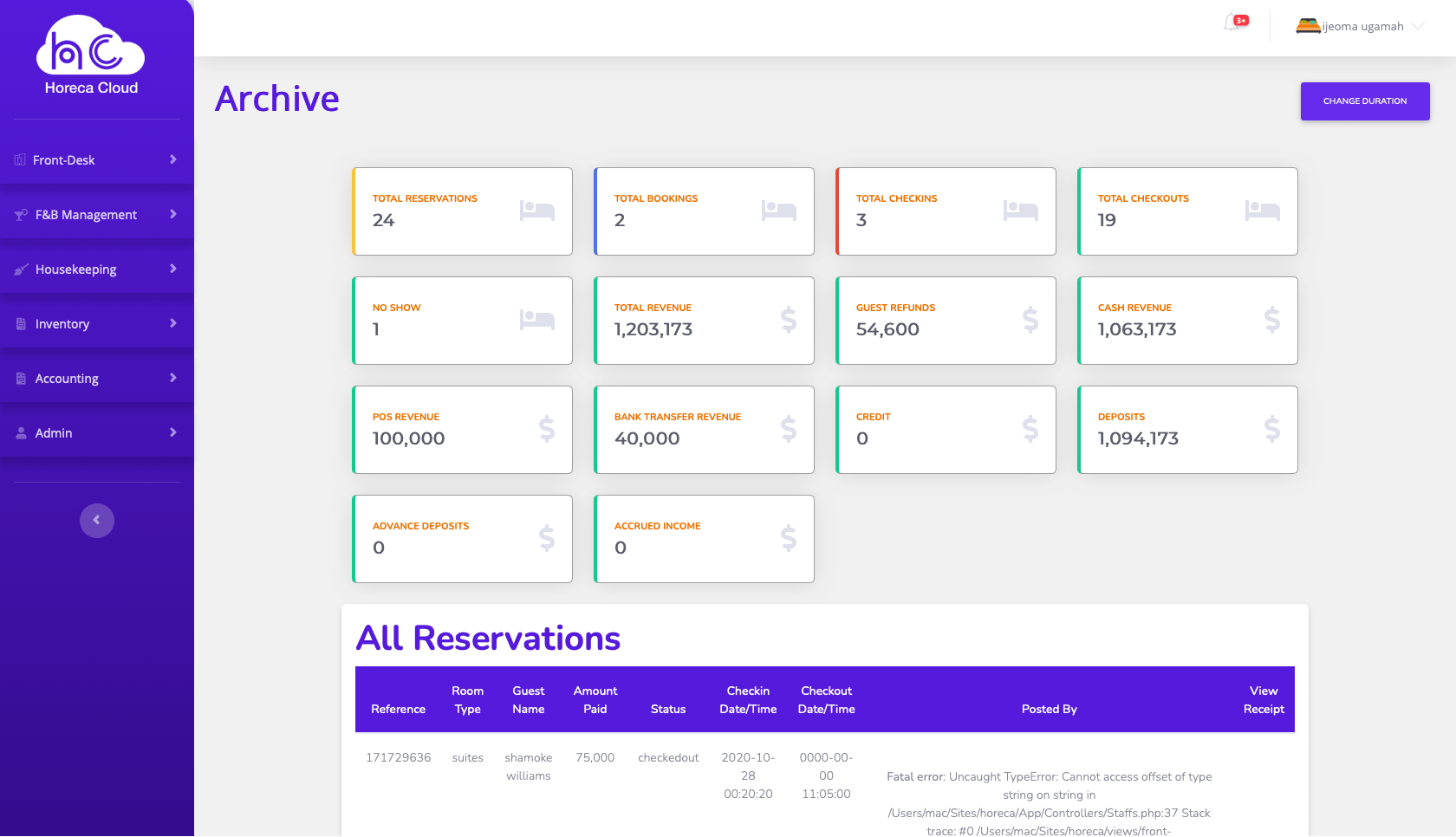The image size is (1456, 837).
Task: Expand Accounting menu chevron
Action: [x=173, y=378]
